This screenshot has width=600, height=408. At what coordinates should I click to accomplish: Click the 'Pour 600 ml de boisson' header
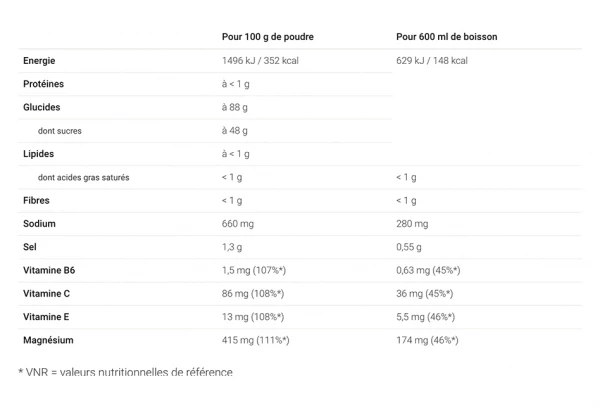pyautogui.click(x=446, y=37)
